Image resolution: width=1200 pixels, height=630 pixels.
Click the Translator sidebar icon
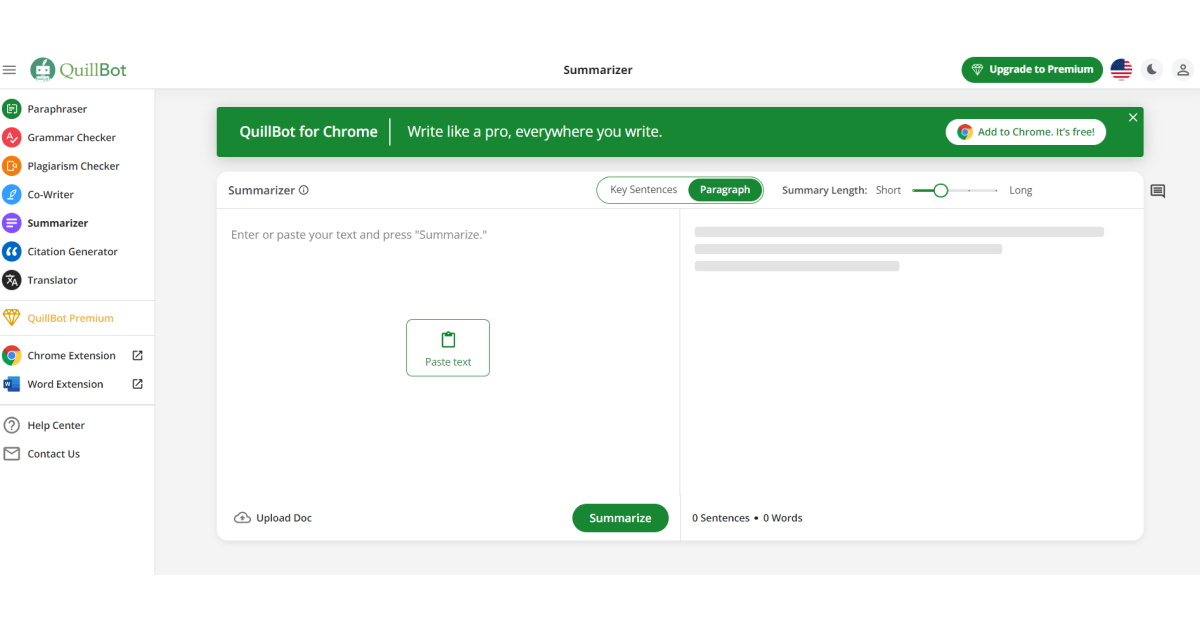pyautogui.click(x=12, y=280)
